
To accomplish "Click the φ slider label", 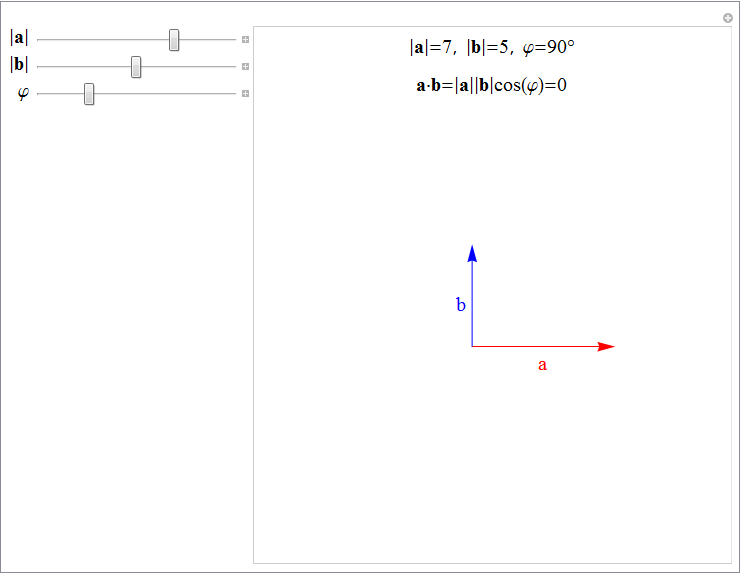I will [x=22, y=93].
